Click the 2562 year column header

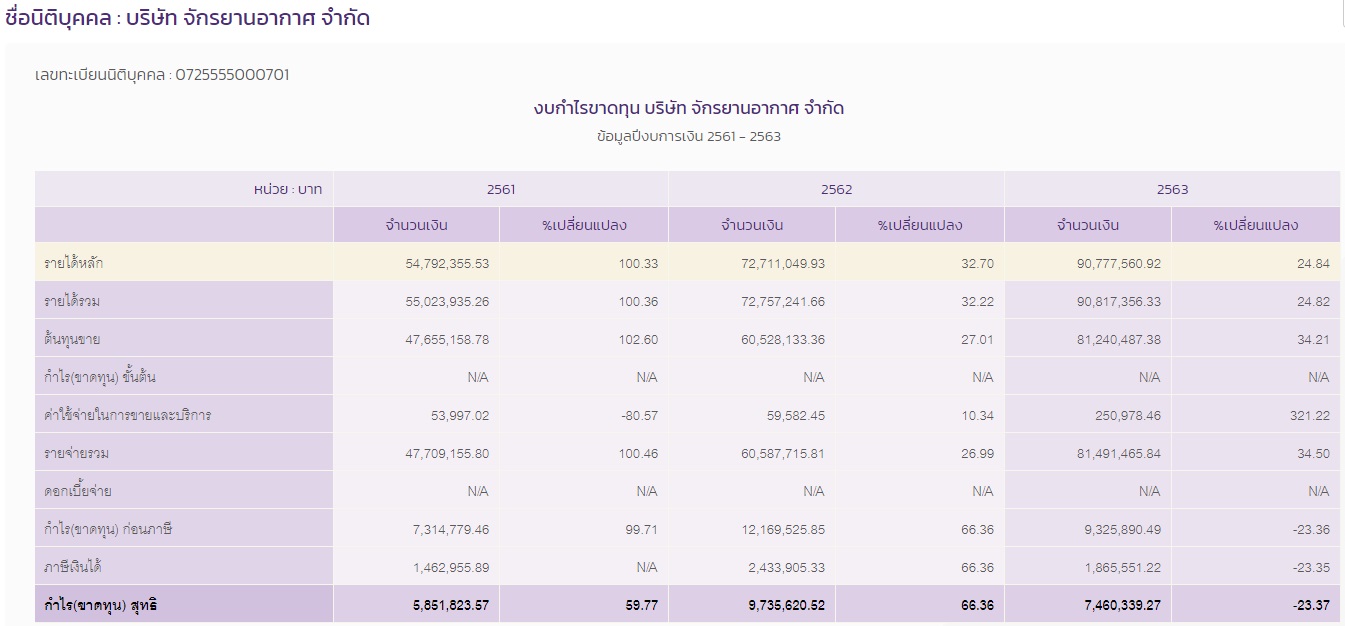835,188
